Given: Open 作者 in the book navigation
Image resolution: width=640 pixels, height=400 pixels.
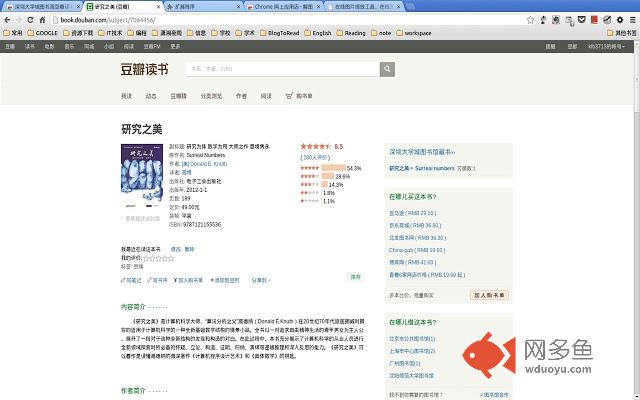Looking at the screenshot, I should pos(241,96).
